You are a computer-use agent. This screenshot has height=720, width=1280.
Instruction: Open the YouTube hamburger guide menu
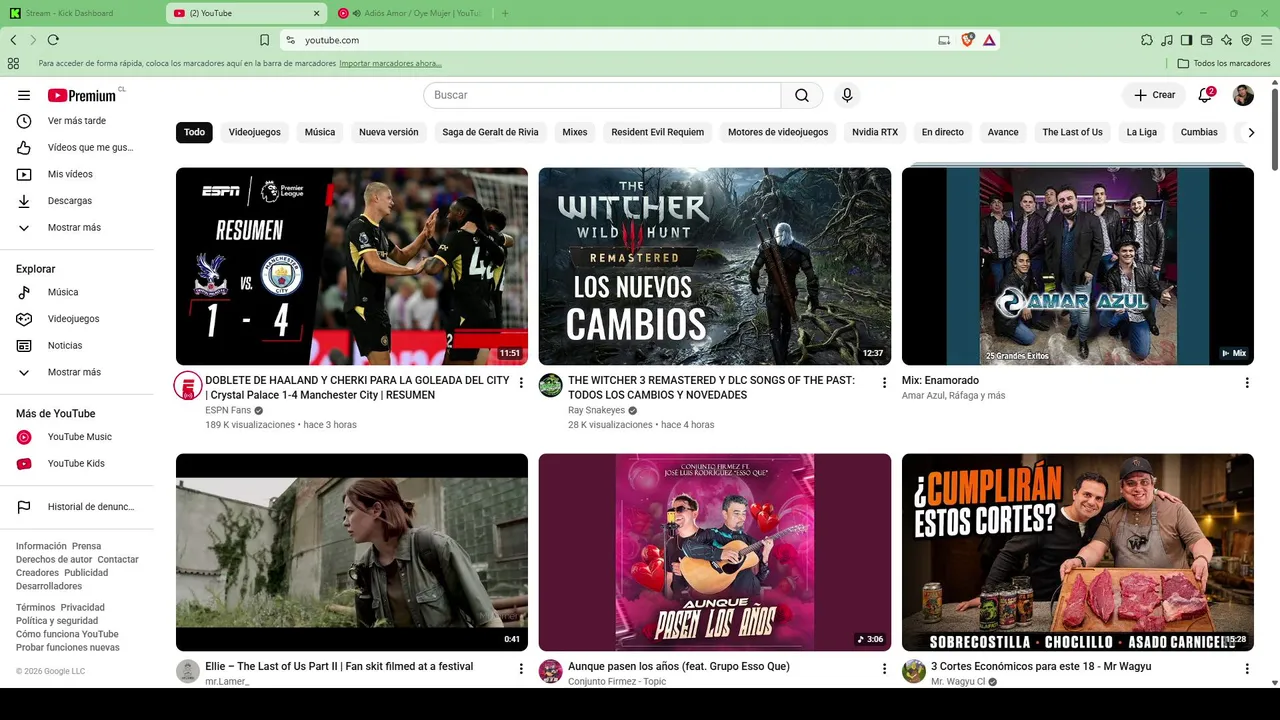coord(24,95)
